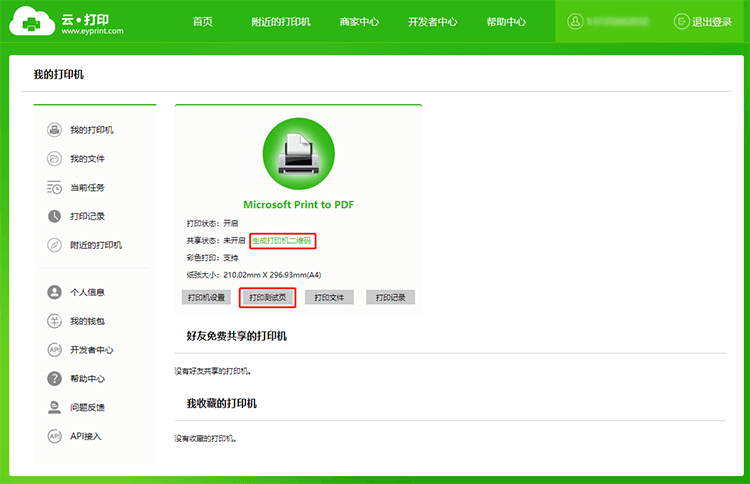The image size is (750, 484).
Task: Select 我的文件 in the sidebar
Action: (x=88, y=159)
